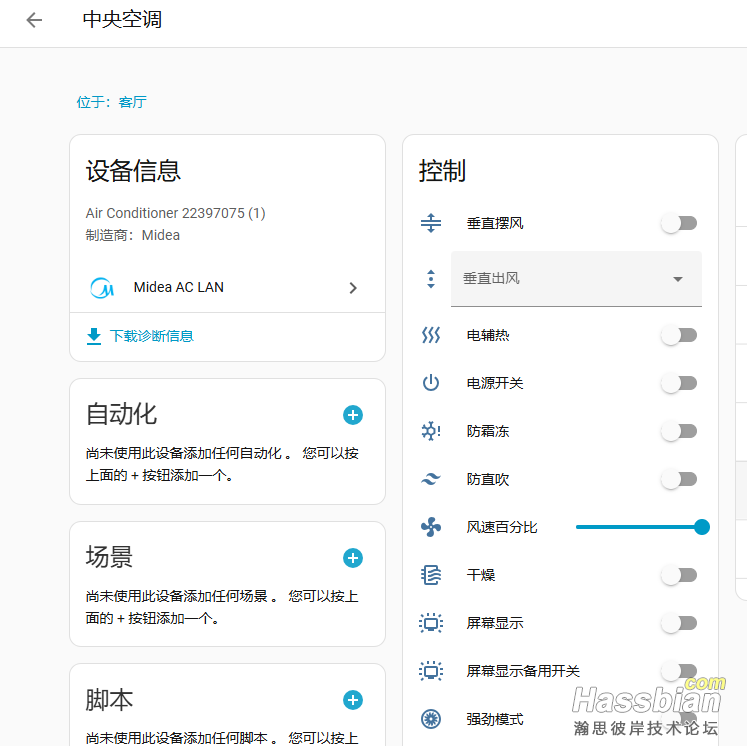Image resolution: width=747 pixels, height=746 pixels.
Task: Add a new scene with plus icon
Action: coord(352,558)
